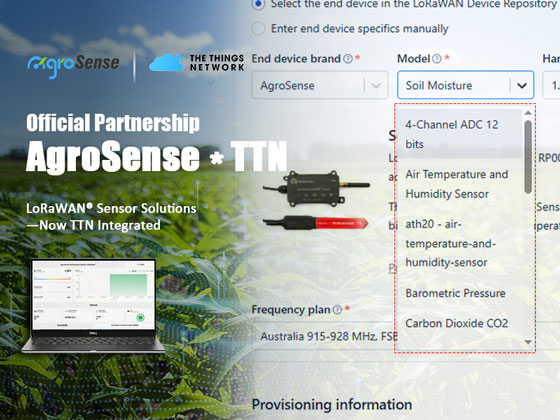Select Air Temperature and Humidity Sensor option
Viewport: 560px width, 420px height.
[x=460, y=184]
